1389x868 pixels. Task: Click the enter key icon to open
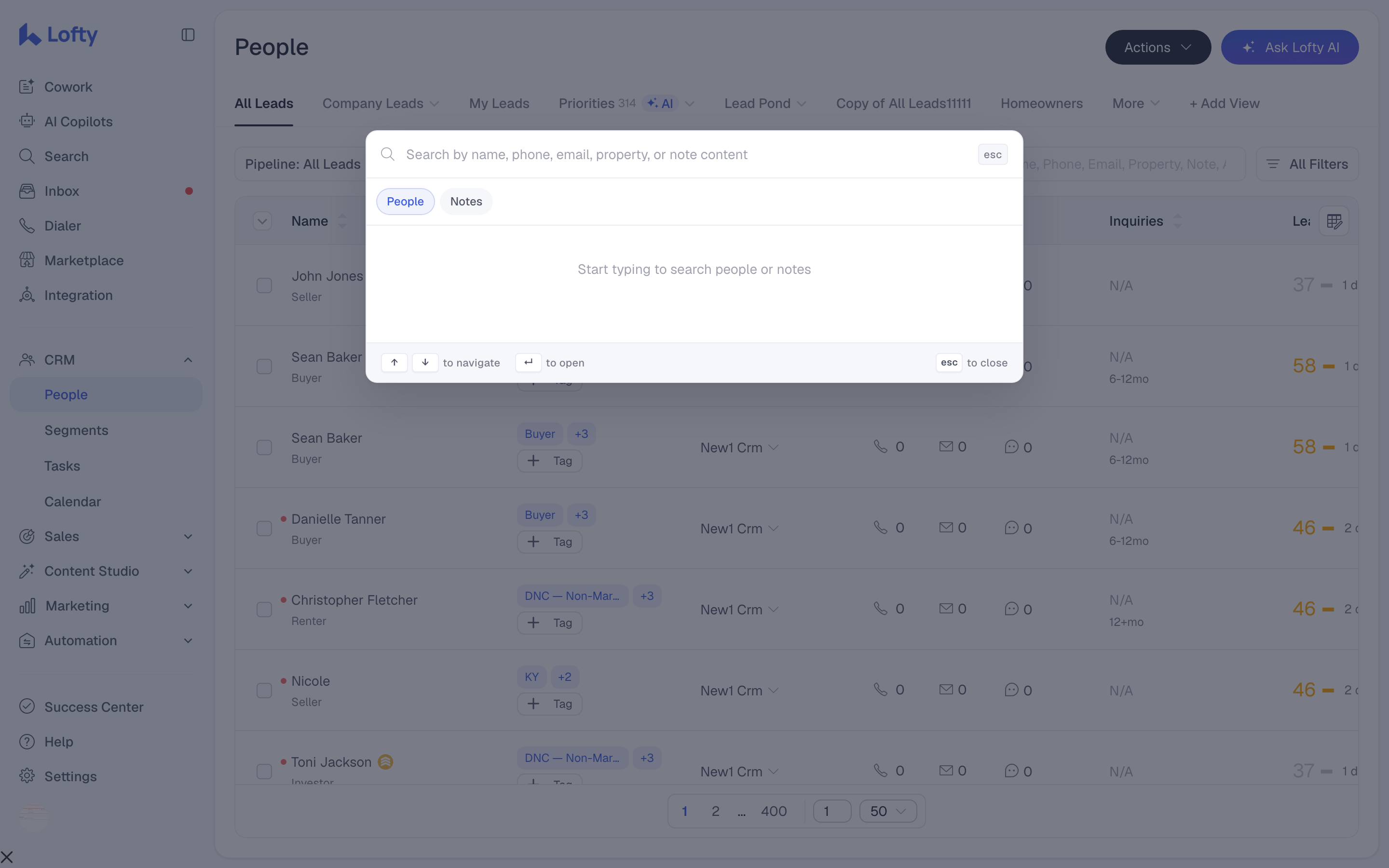[528, 362]
